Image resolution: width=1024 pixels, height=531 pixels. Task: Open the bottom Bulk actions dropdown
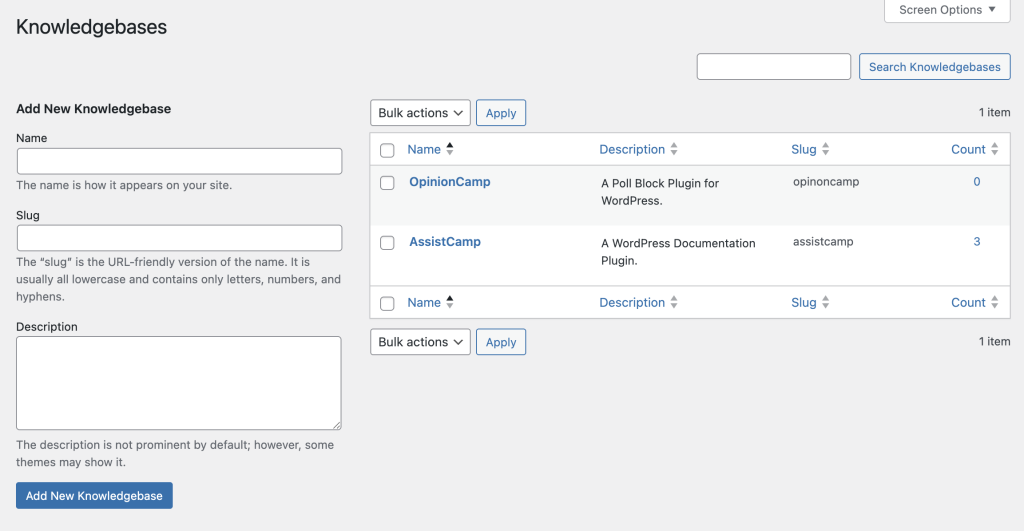click(420, 342)
